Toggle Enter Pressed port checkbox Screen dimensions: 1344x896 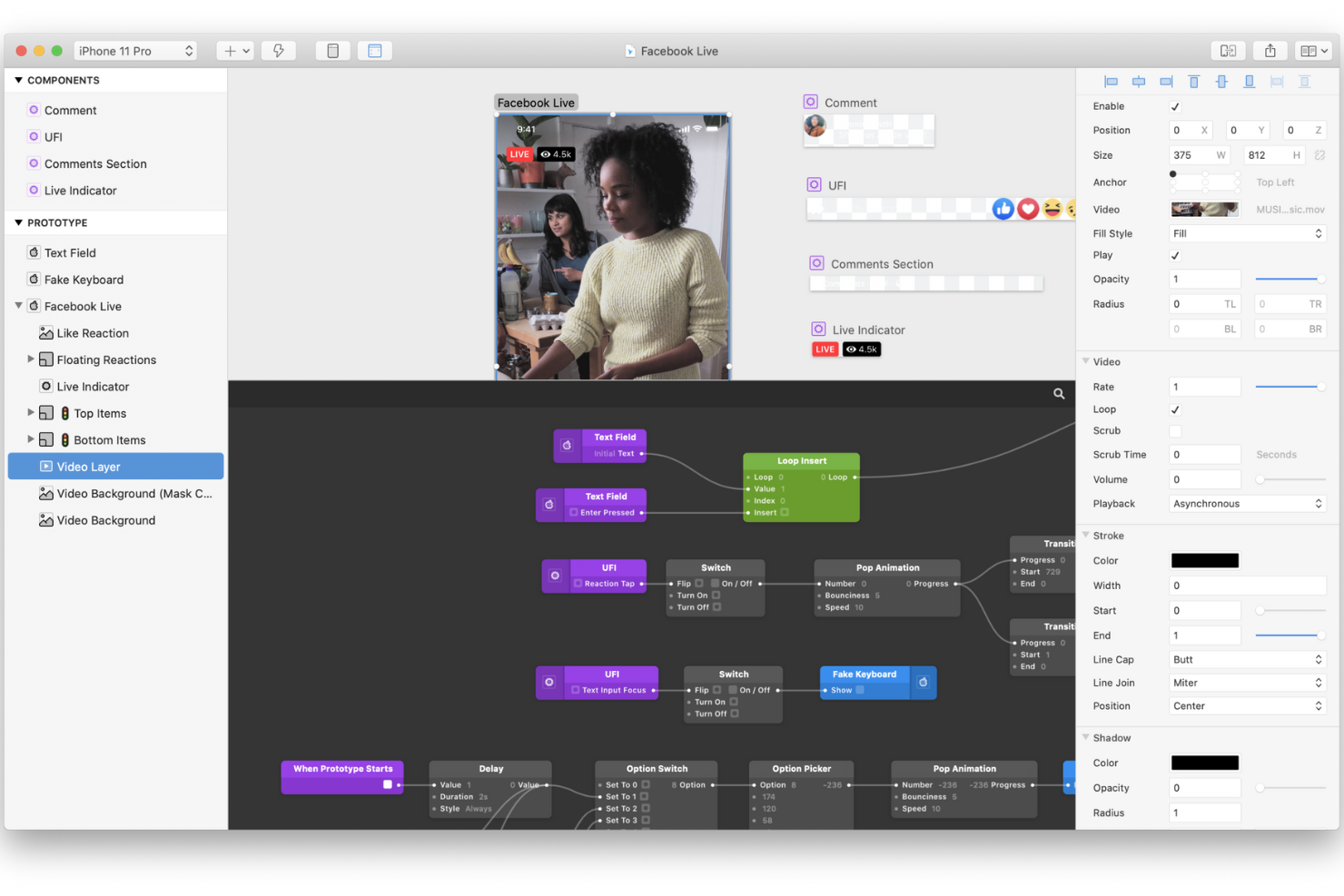click(x=574, y=513)
